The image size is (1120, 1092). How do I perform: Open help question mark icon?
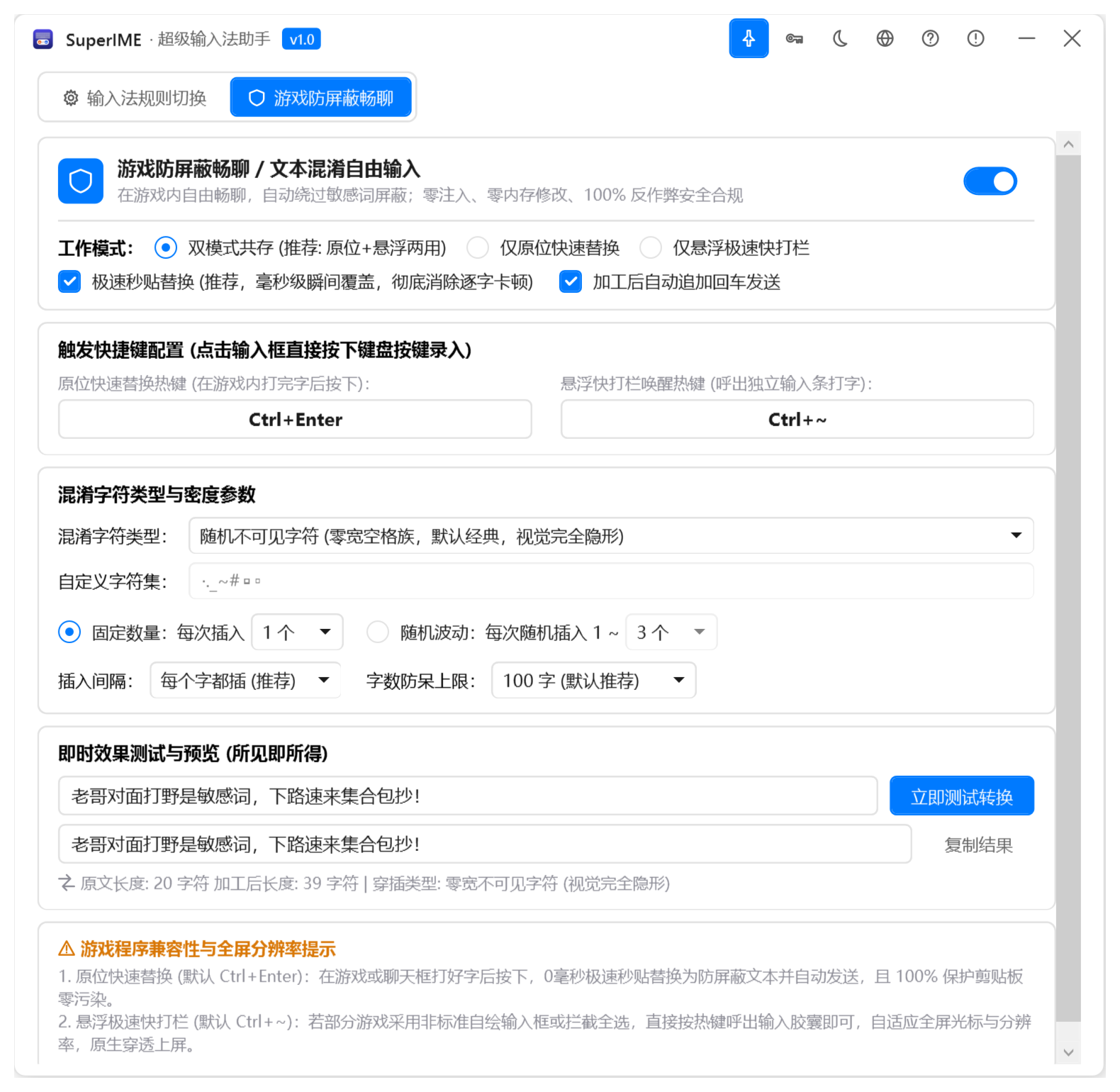tap(931, 38)
